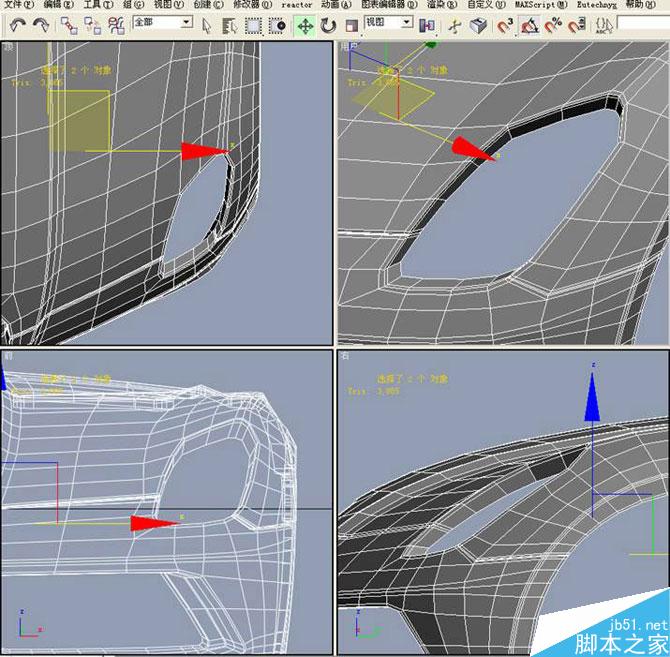The image size is (670, 657).
Task: Click the 用户 (User) viewport label
Action: point(349,46)
